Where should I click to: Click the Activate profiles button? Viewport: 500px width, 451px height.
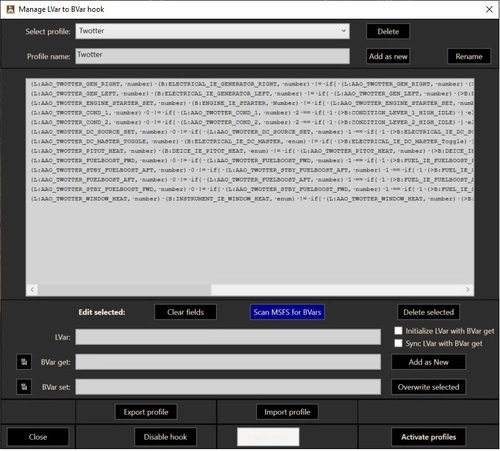tap(428, 437)
